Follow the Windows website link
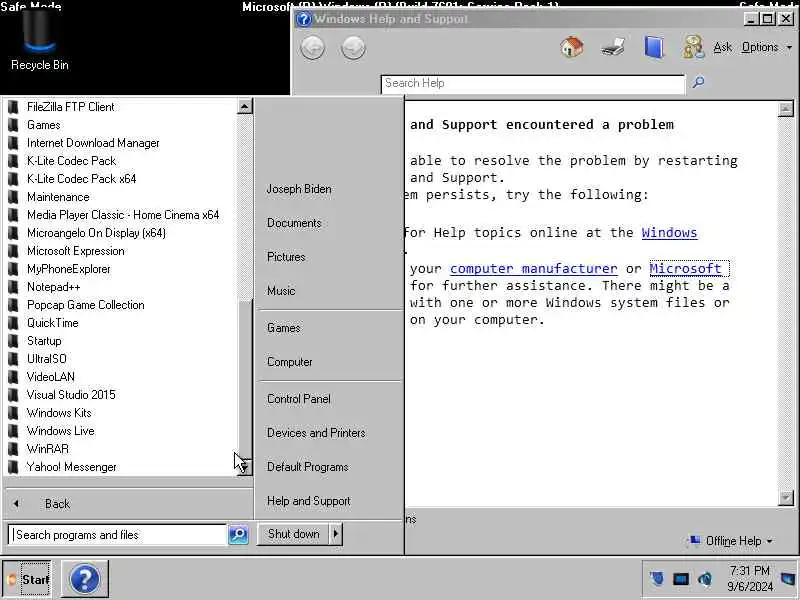The image size is (800, 600). (669, 233)
